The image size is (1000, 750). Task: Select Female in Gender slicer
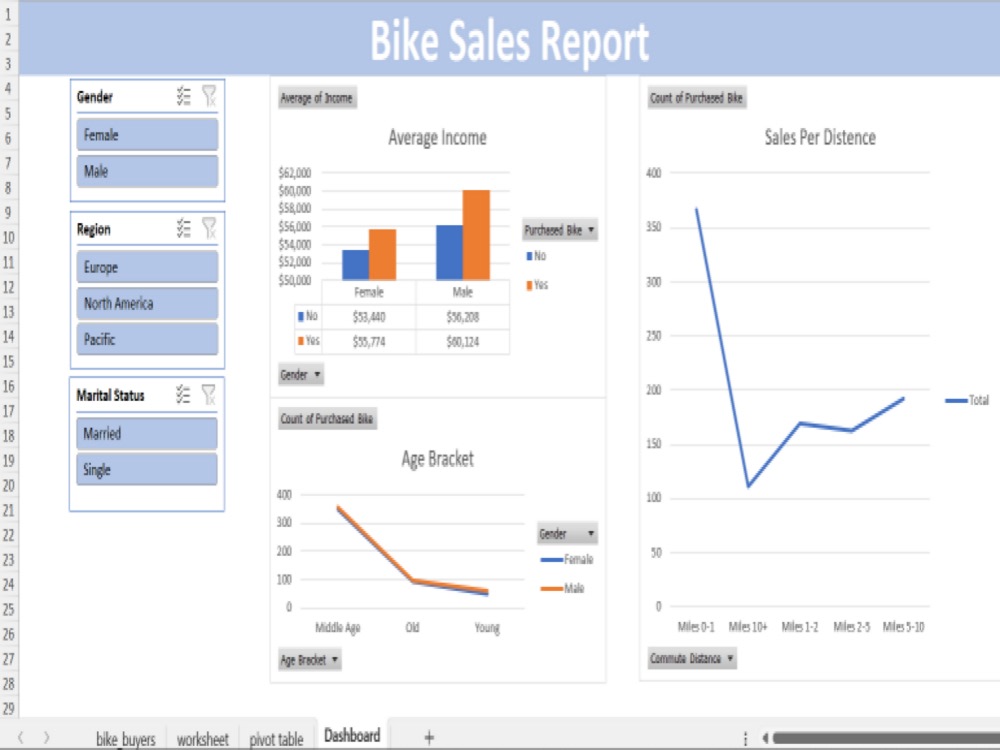[147, 135]
